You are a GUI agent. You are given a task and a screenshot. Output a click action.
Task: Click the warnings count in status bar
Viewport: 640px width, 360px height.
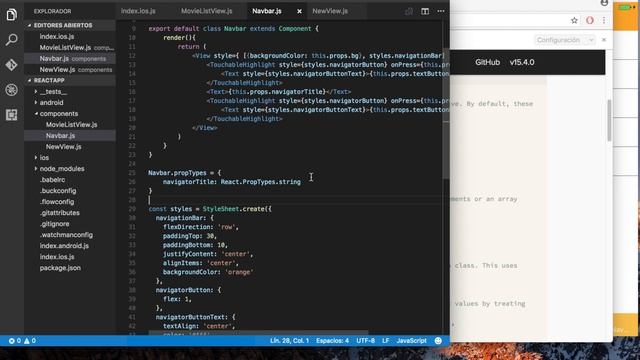(30, 340)
